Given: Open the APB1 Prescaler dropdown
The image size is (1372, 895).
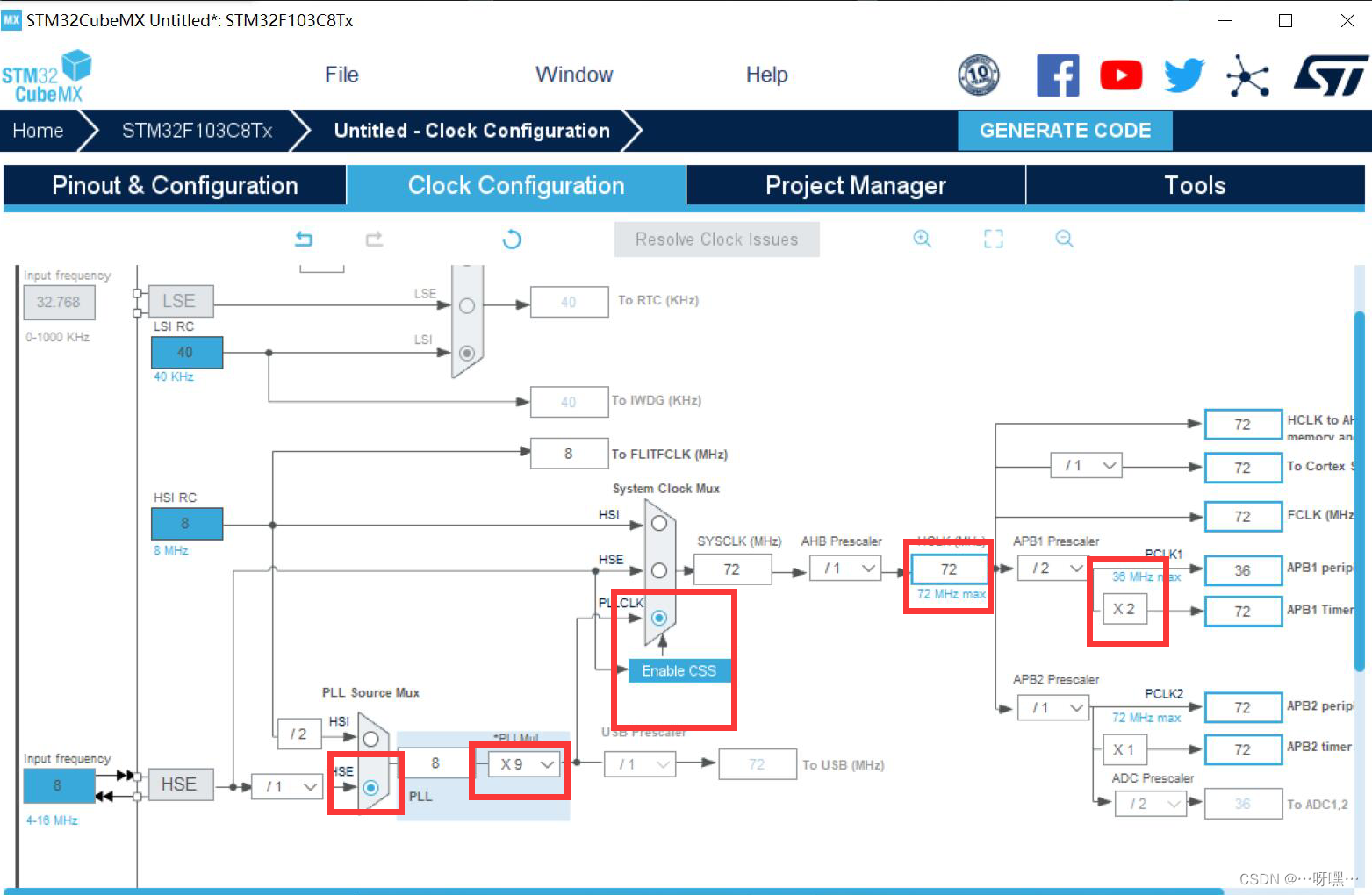Looking at the screenshot, I should (1054, 569).
